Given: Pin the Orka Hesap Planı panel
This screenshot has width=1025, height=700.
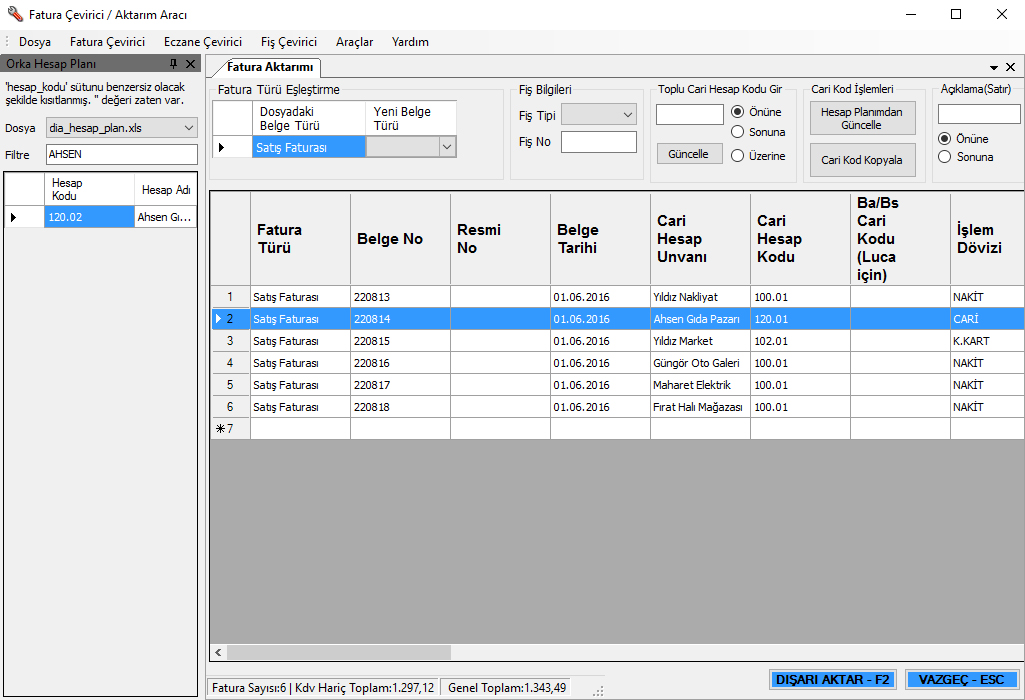Looking at the screenshot, I should tap(173, 63).
